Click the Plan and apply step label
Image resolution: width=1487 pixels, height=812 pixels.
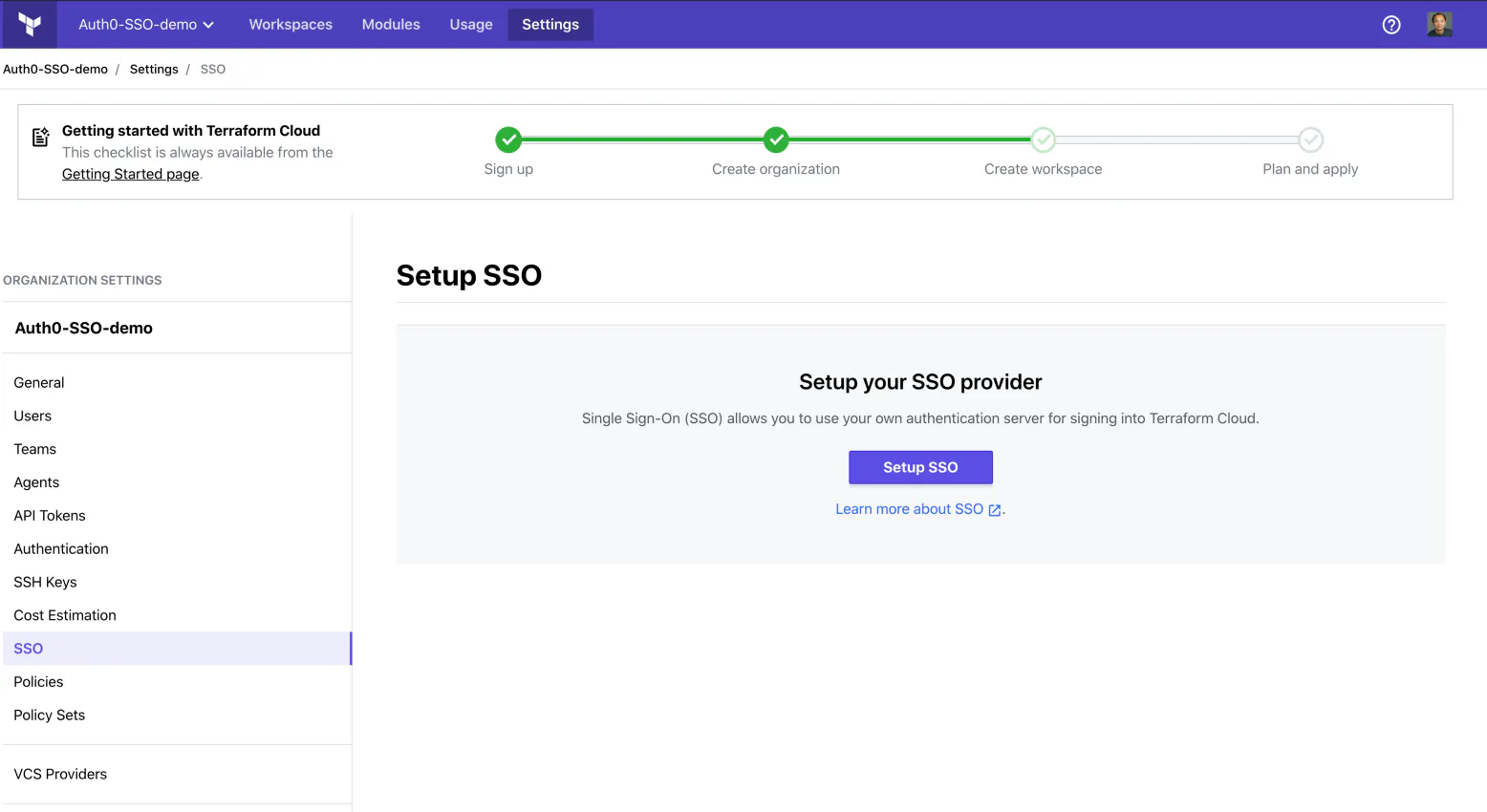1310,169
